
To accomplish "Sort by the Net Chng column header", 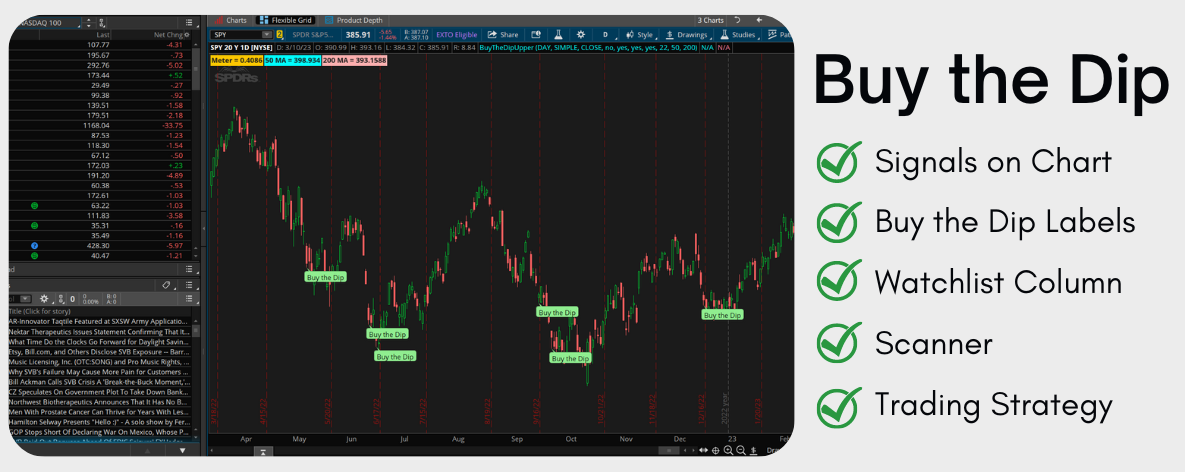I will tap(168, 35).
